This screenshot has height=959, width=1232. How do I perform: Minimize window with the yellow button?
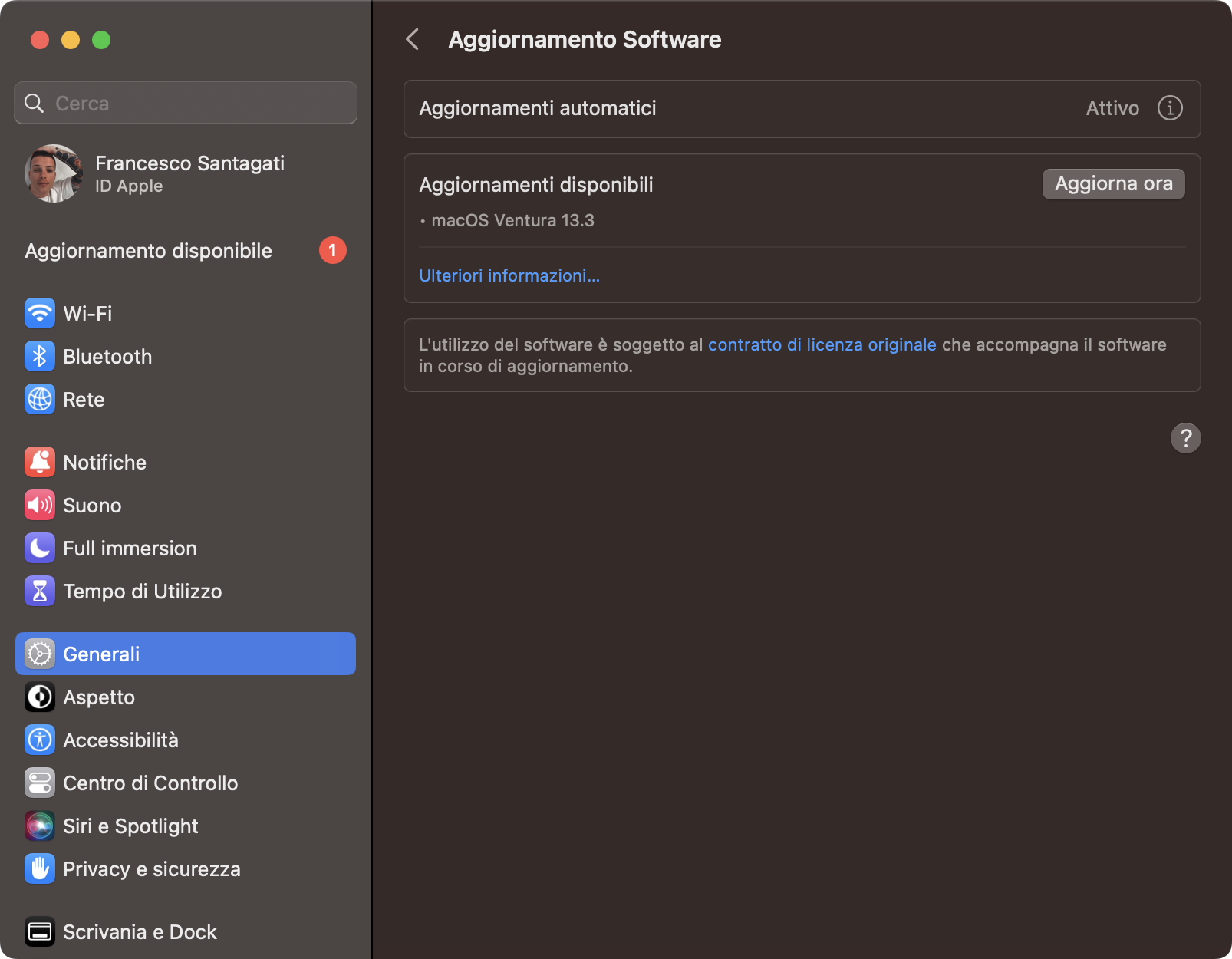(x=71, y=40)
